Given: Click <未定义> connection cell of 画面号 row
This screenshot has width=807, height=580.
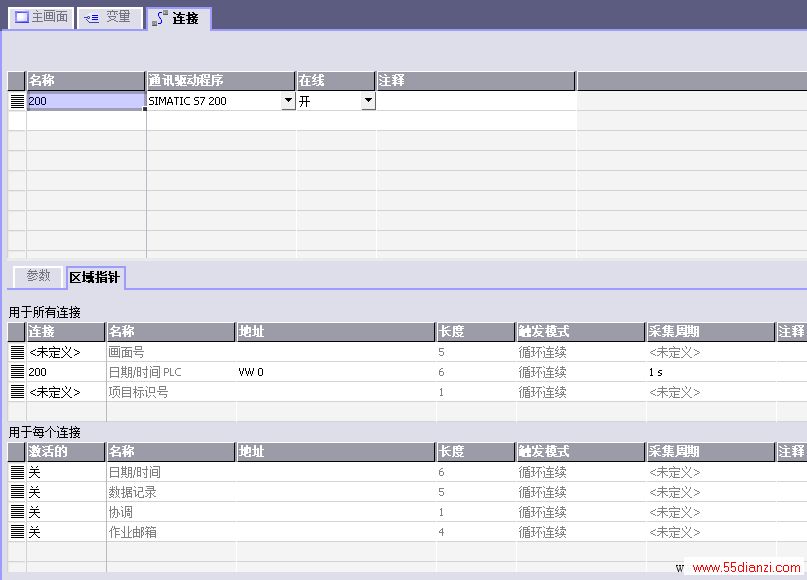Looking at the screenshot, I should 66,352.
